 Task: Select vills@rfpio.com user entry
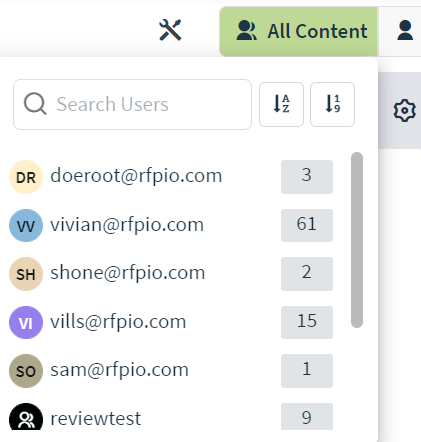(x=118, y=322)
